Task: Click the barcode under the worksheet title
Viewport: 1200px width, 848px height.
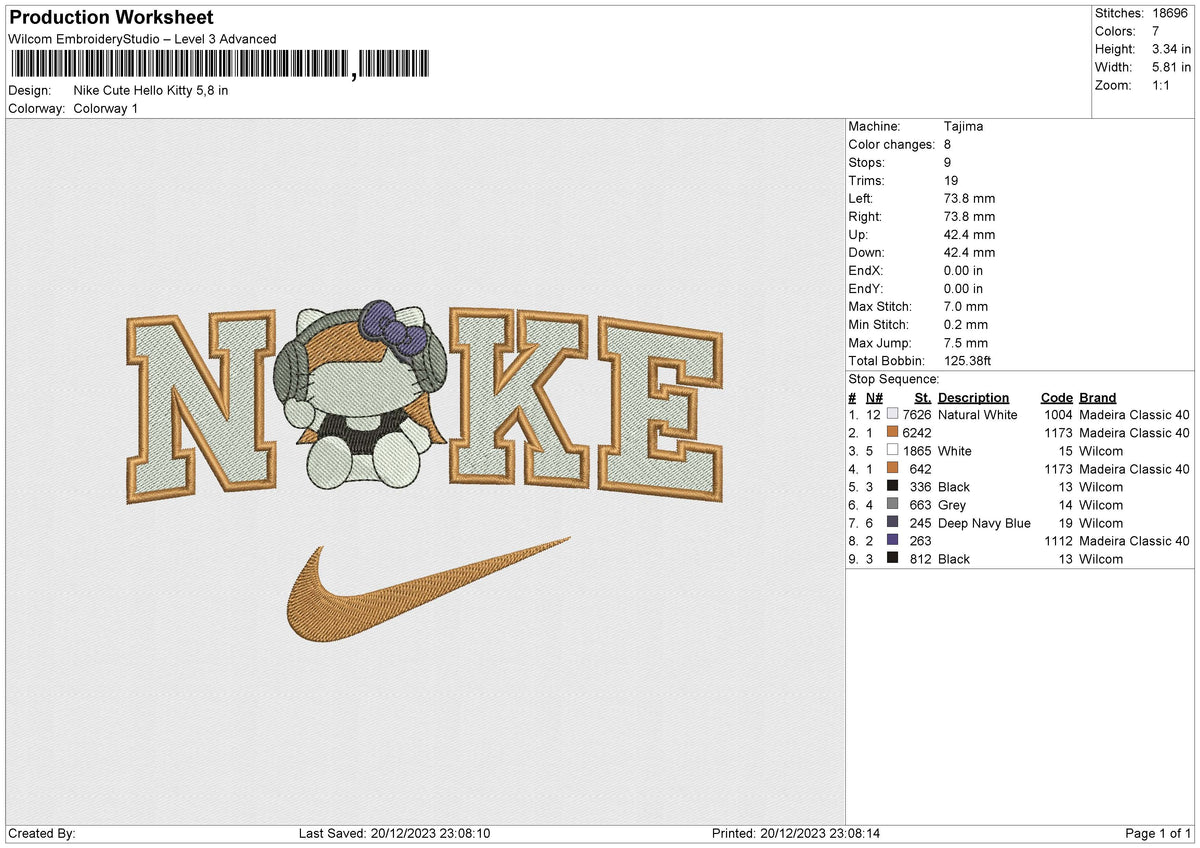Action: (x=220, y=65)
